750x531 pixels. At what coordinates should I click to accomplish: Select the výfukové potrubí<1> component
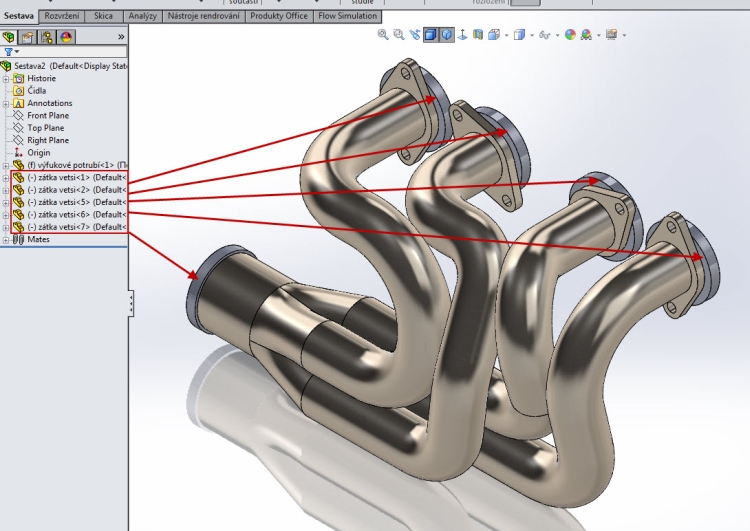point(77,166)
